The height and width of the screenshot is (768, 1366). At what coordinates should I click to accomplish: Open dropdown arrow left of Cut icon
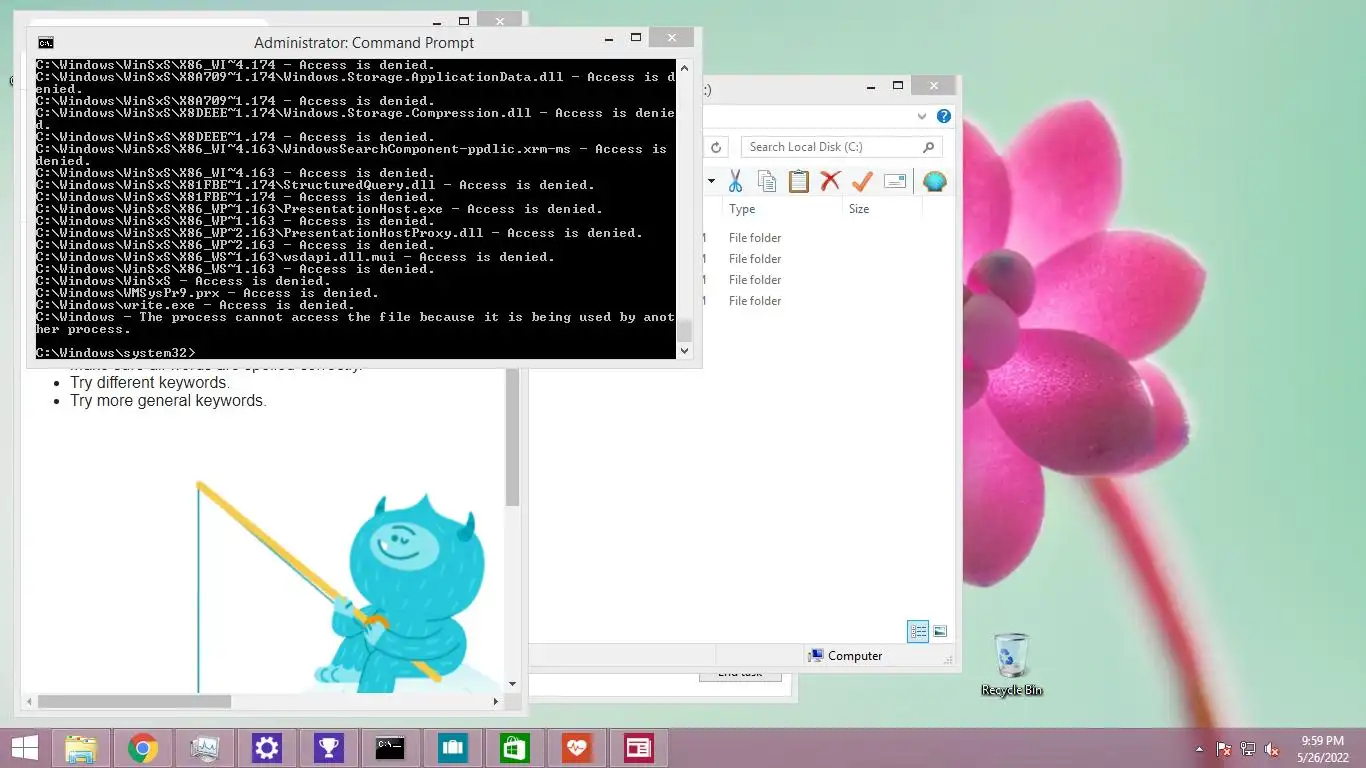712,182
